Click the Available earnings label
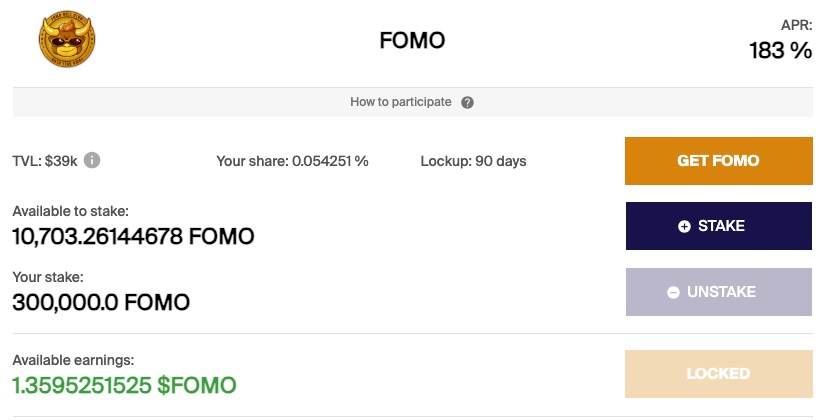 coord(73,359)
